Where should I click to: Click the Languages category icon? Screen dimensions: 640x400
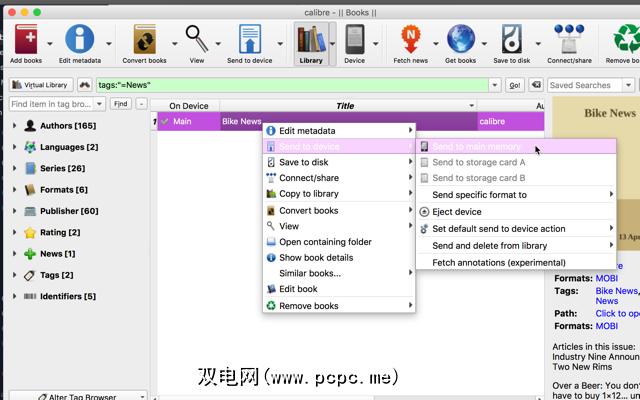pyautogui.click(x=30, y=147)
